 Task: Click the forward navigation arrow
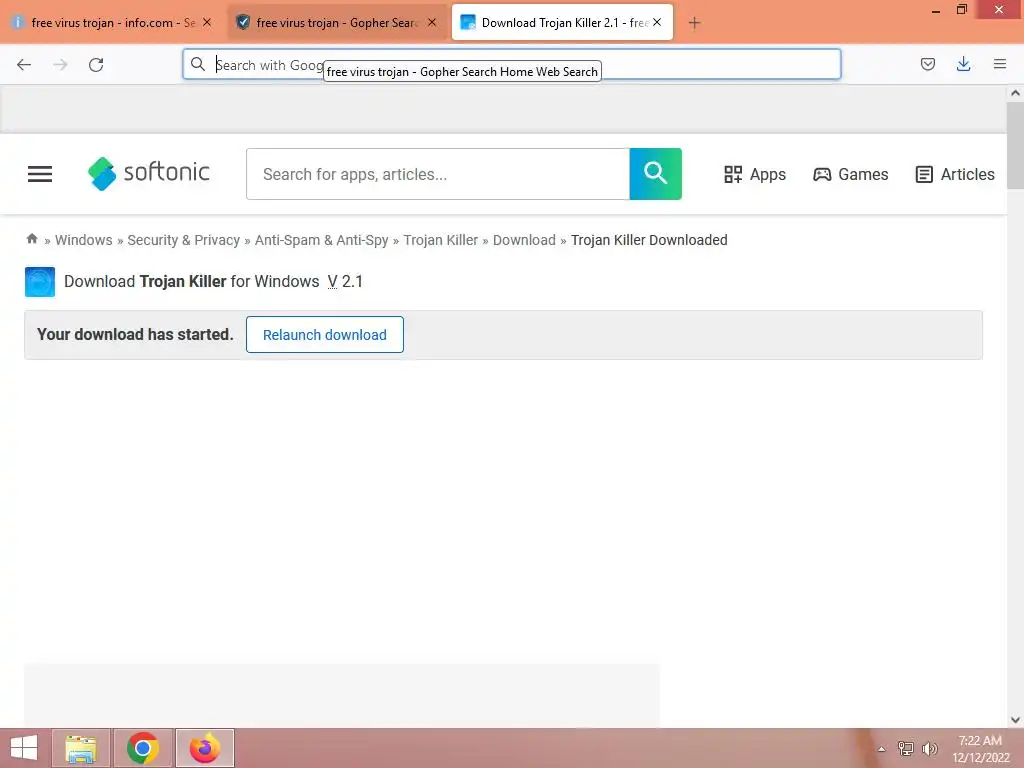60,65
